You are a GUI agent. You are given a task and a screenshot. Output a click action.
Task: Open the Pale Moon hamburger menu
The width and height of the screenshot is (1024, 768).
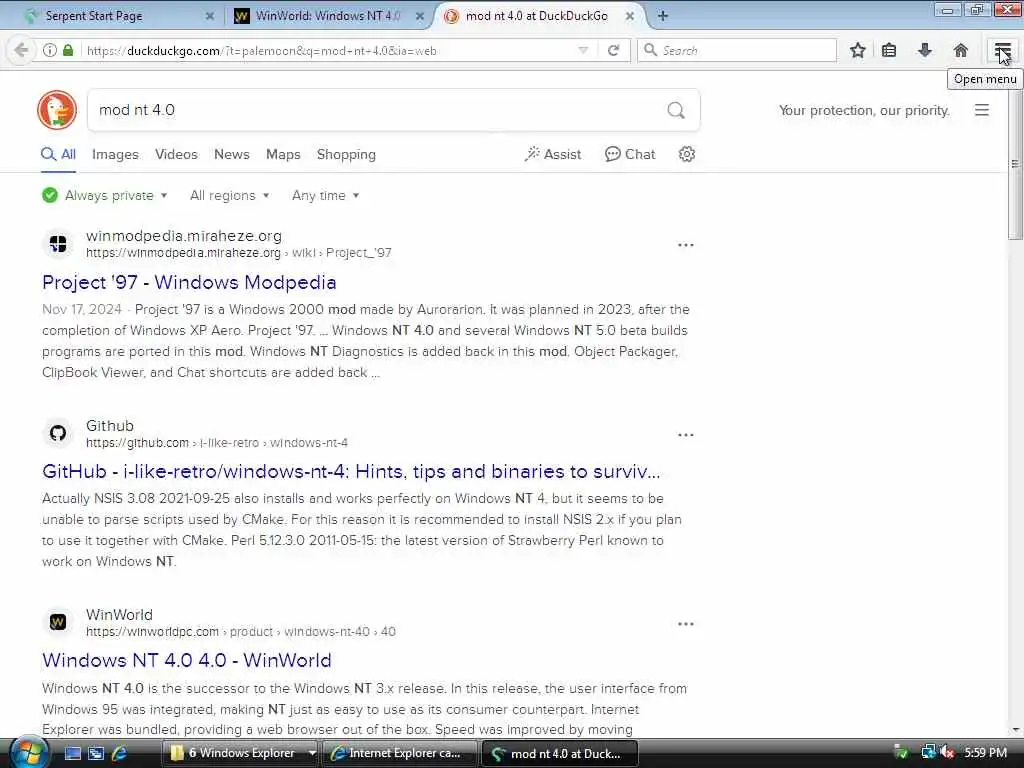[x=1002, y=50]
